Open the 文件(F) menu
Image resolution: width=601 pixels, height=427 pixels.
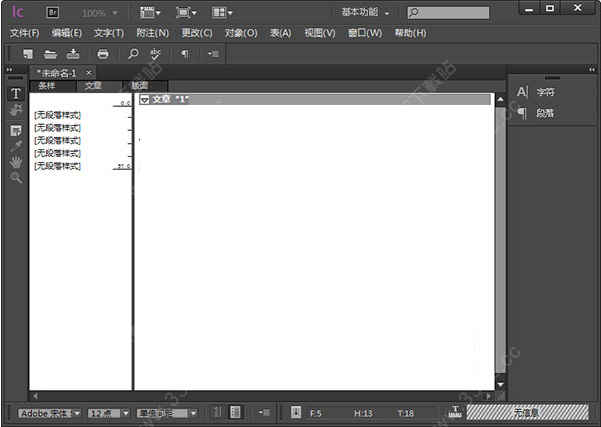point(24,33)
